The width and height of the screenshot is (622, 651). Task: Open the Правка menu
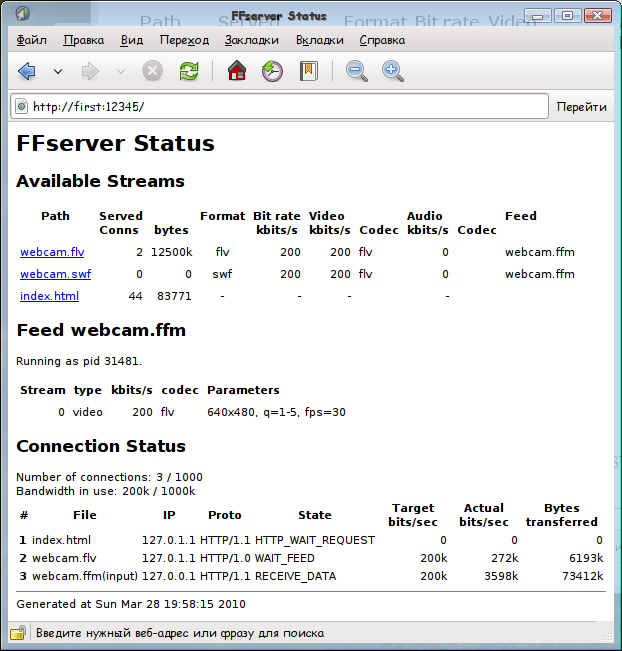pos(83,40)
